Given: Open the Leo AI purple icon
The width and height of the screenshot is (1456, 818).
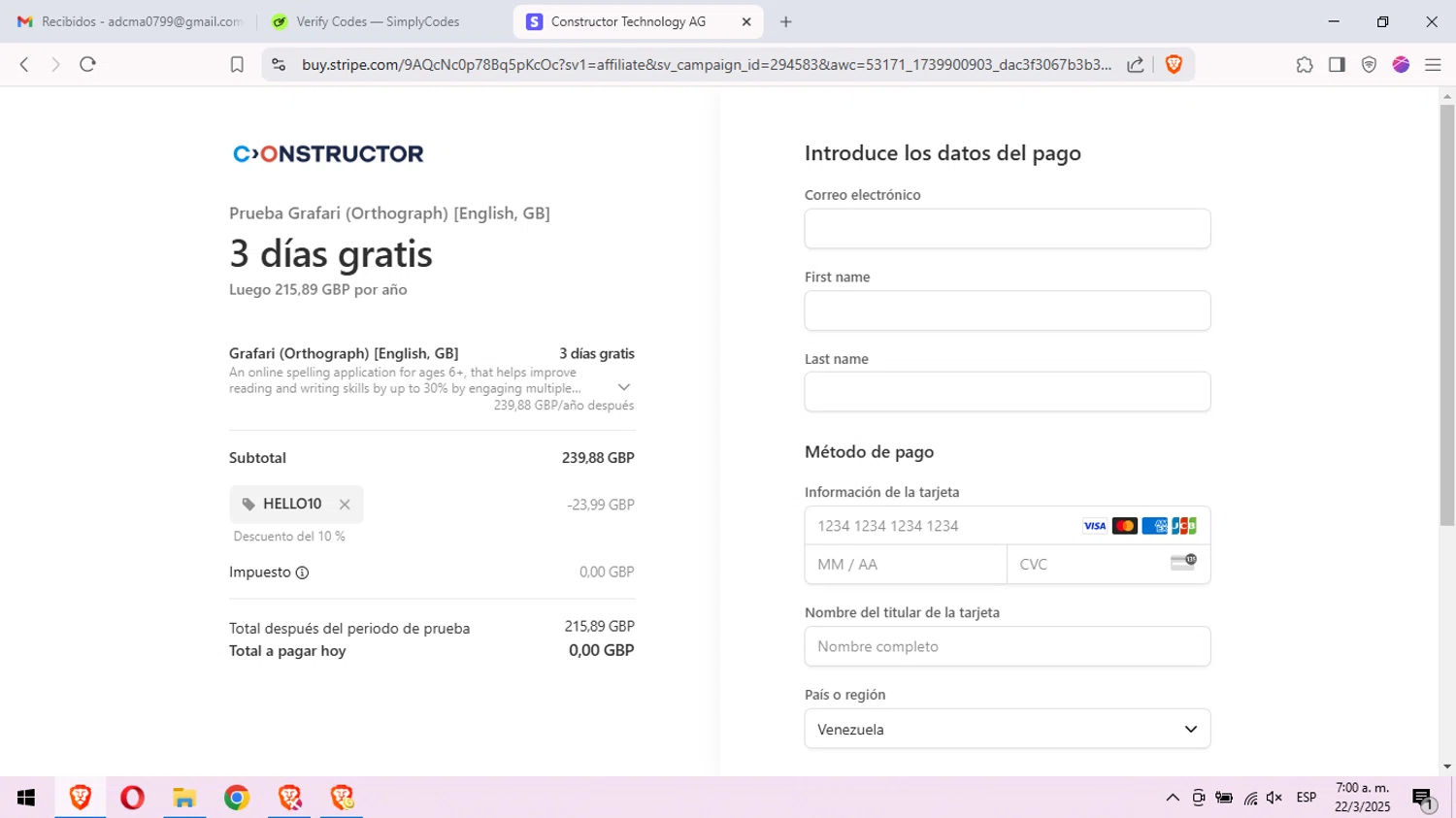Looking at the screenshot, I should pyautogui.click(x=1401, y=65).
